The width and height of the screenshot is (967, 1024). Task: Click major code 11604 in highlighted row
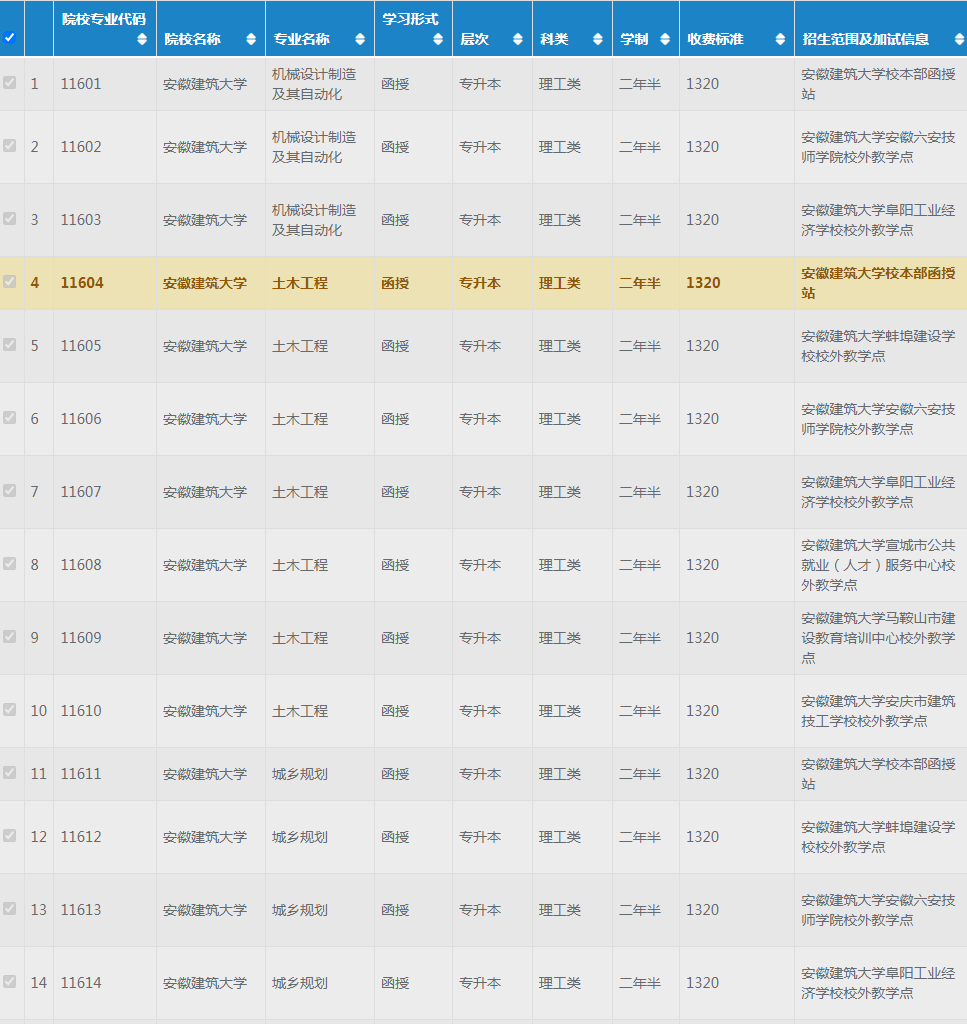coord(81,283)
